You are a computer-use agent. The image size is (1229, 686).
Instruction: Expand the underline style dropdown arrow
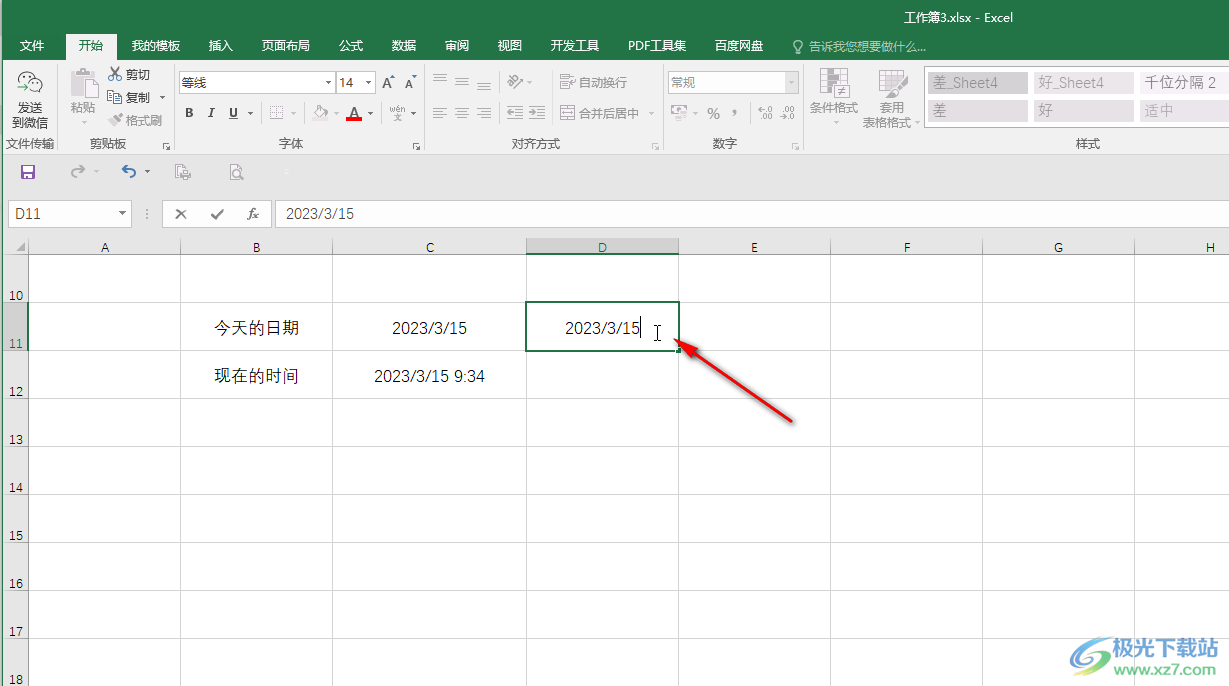pos(250,113)
